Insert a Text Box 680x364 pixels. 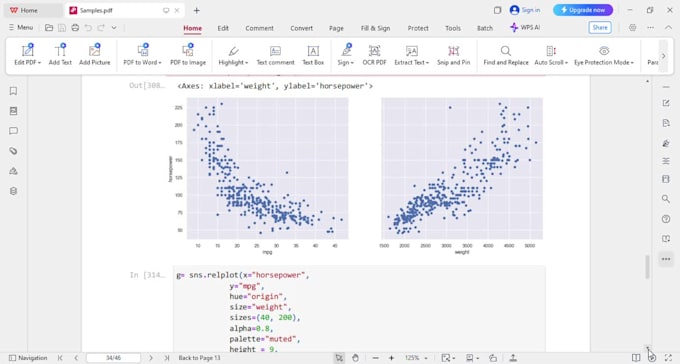point(313,55)
